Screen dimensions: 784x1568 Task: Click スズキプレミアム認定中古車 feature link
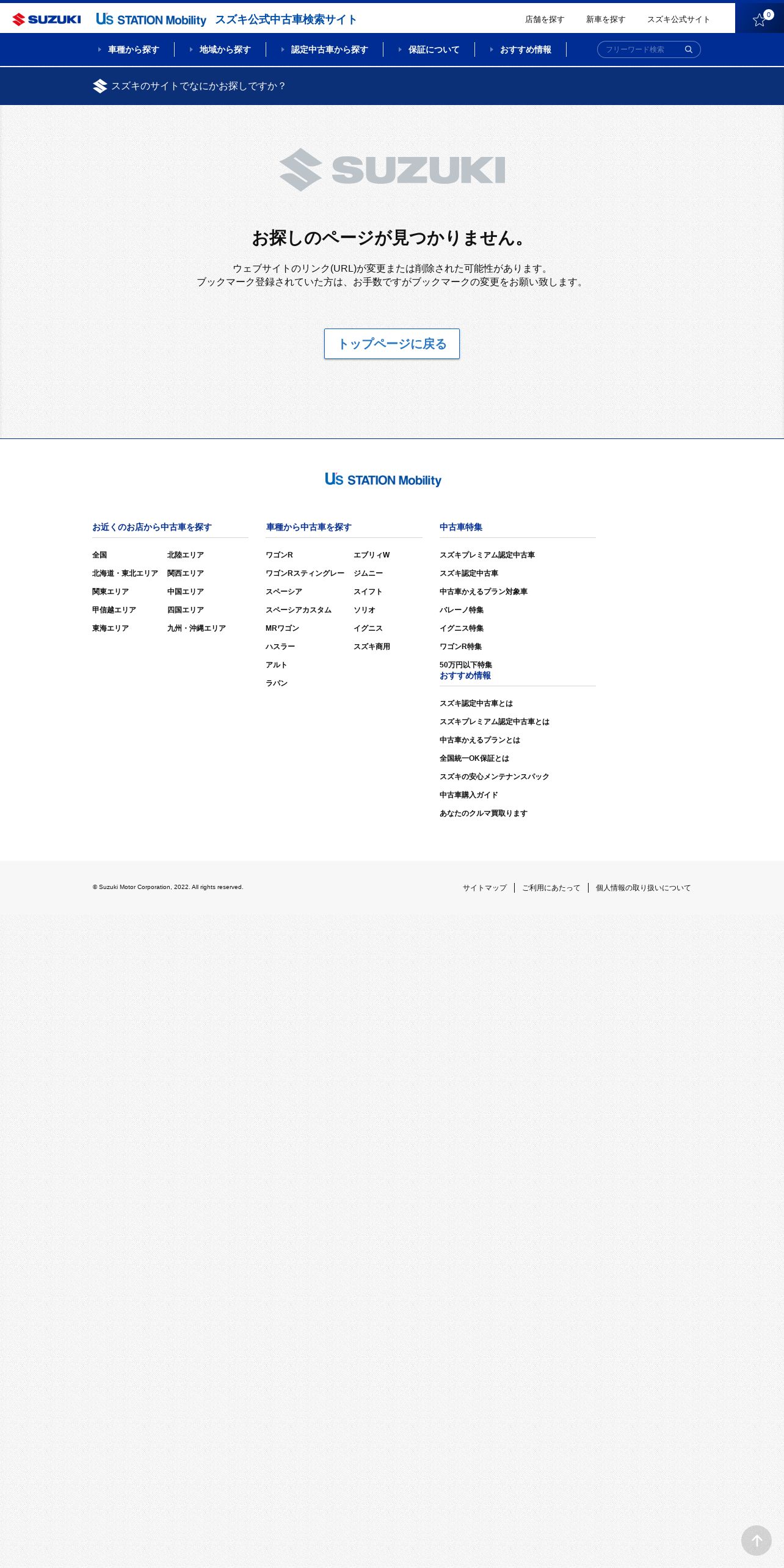(x=487, y=555)
